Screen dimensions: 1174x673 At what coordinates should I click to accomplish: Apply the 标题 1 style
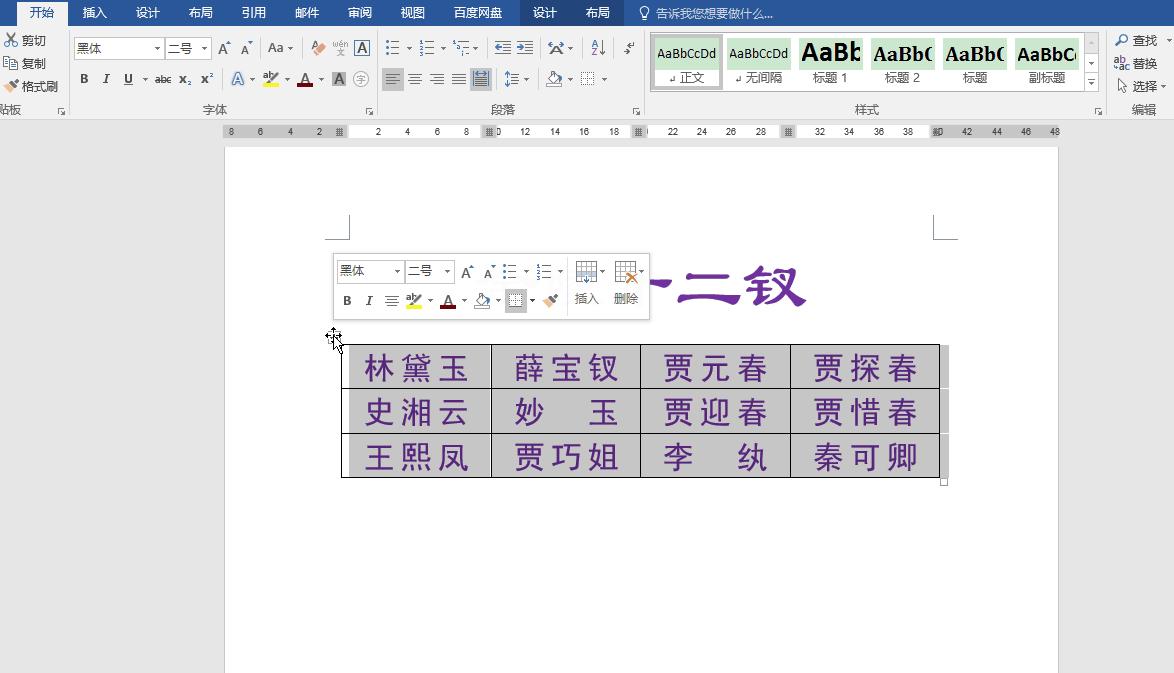click(x=830, y=62)
